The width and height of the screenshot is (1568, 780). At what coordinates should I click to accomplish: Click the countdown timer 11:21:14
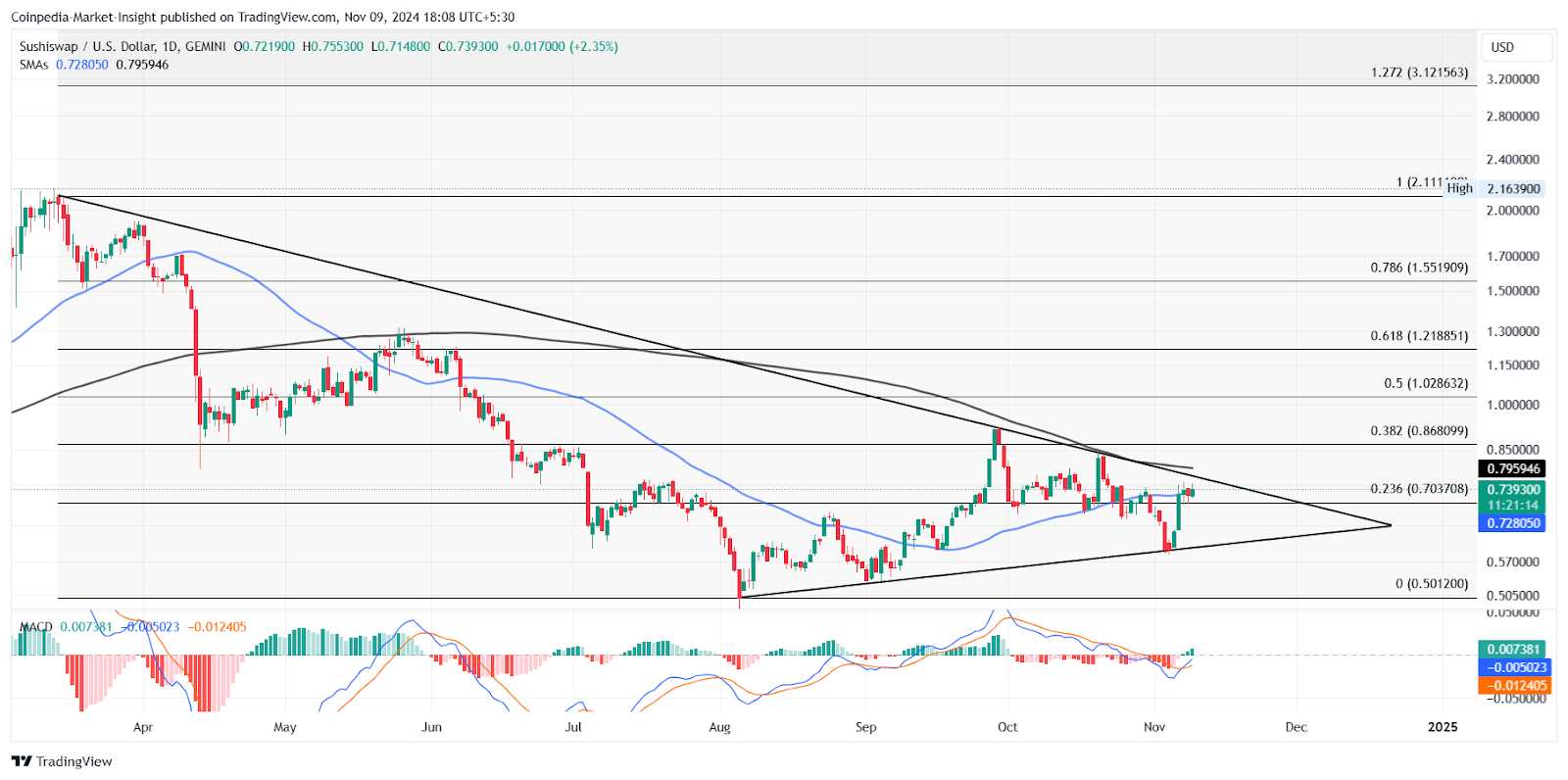(x=1514, y=506)
